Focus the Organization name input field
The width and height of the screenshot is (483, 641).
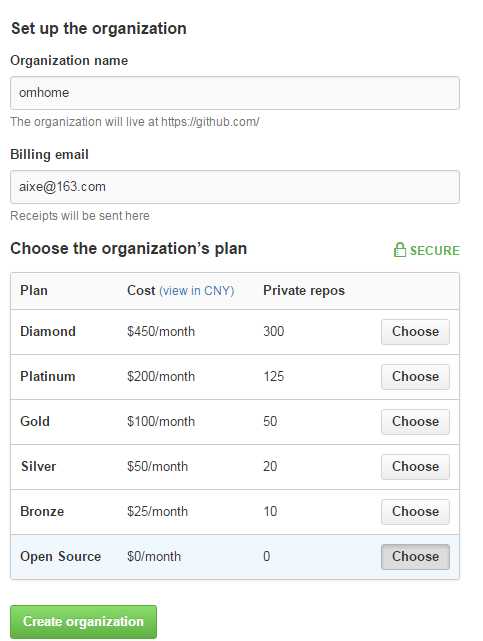tap(235, 93)
